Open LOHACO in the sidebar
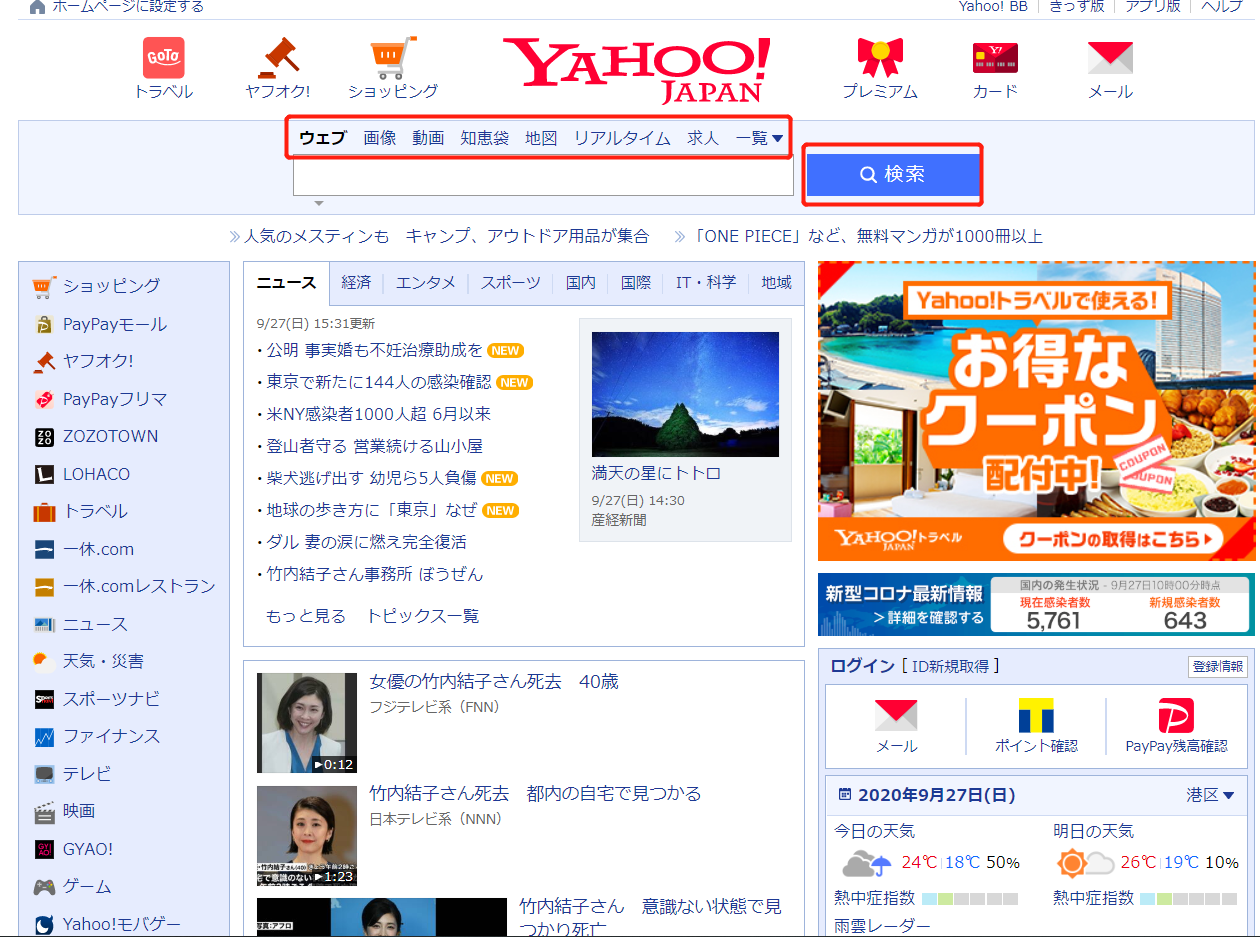The width and height of the screenshot is (1260, 937). tap(96, 474)
